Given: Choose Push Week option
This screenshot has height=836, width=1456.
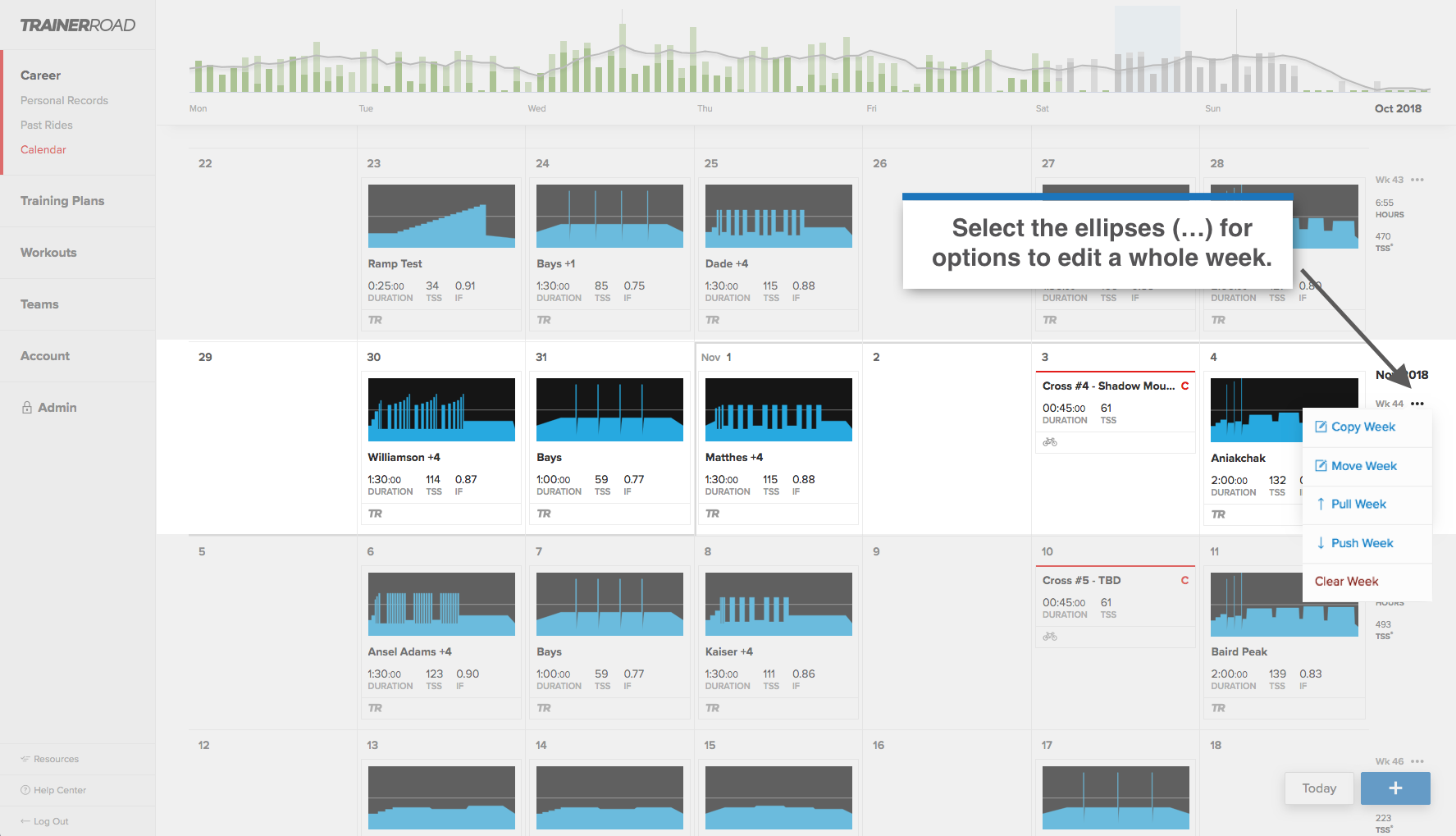Looking at the screenshot, I should tap(1367, 543).
